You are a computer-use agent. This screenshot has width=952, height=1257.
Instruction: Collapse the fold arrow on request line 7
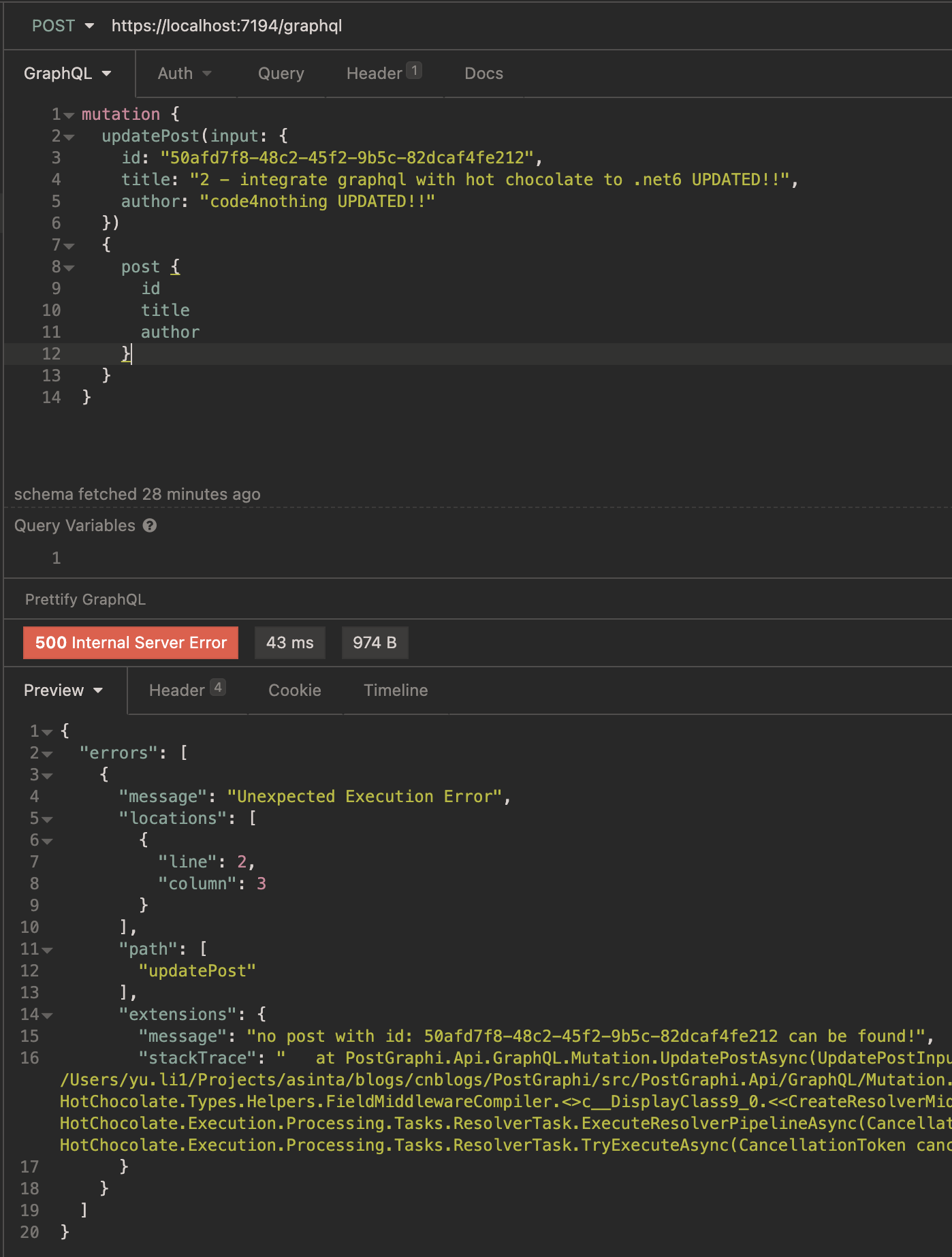click(x=69, y=246)
